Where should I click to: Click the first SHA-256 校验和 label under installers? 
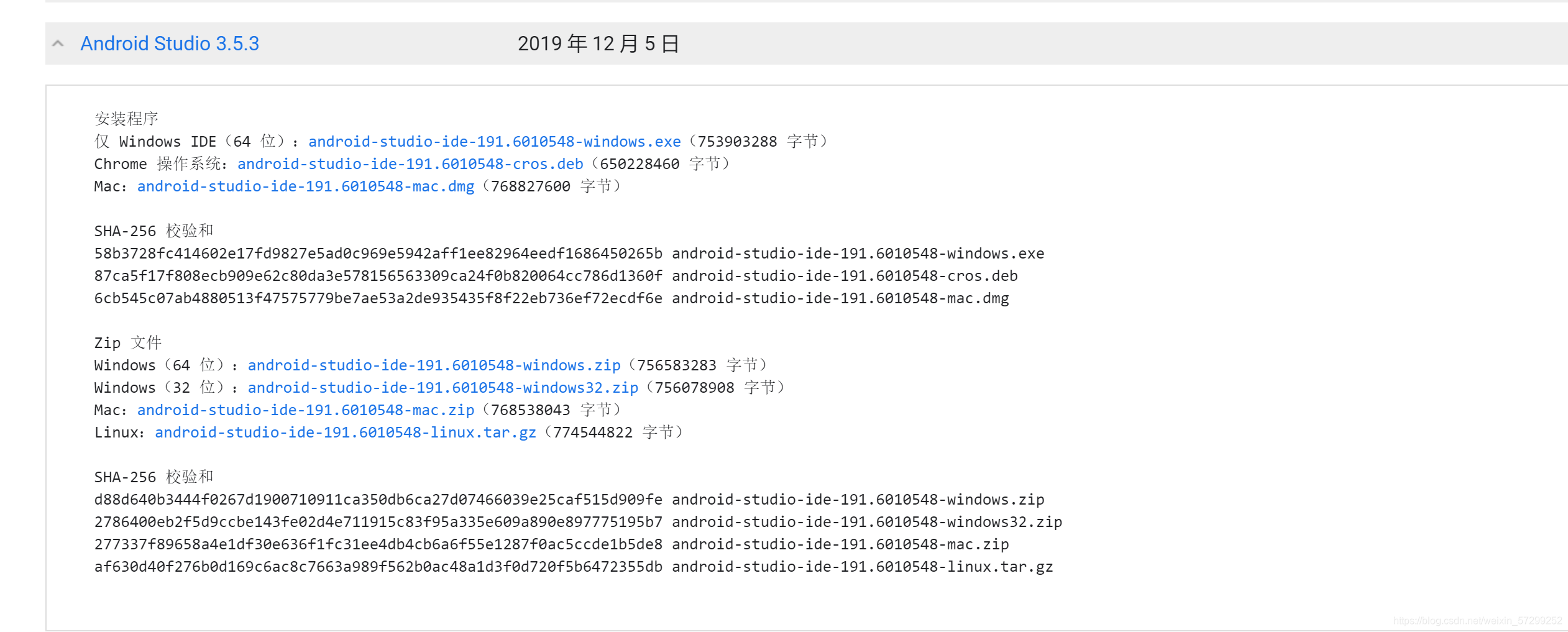pos(154,231)
